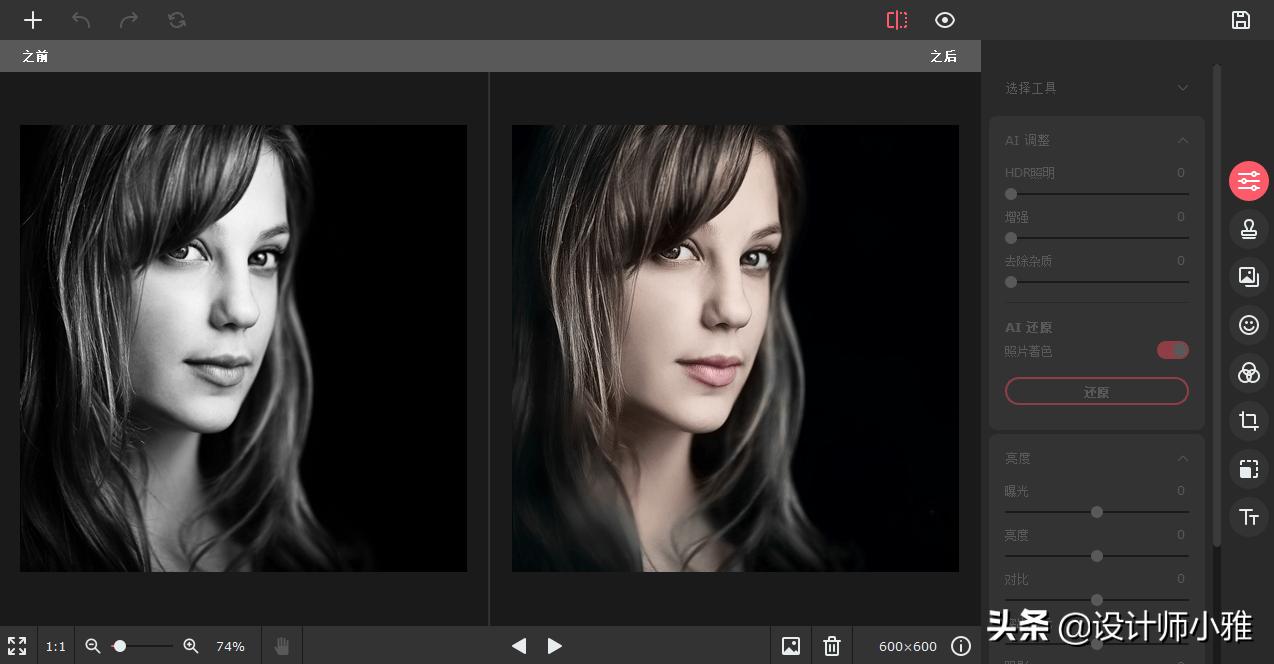The width and height of the screenshot is (1274, 664).
Task: Open the background image tool tab
Action: (1248, 276)
